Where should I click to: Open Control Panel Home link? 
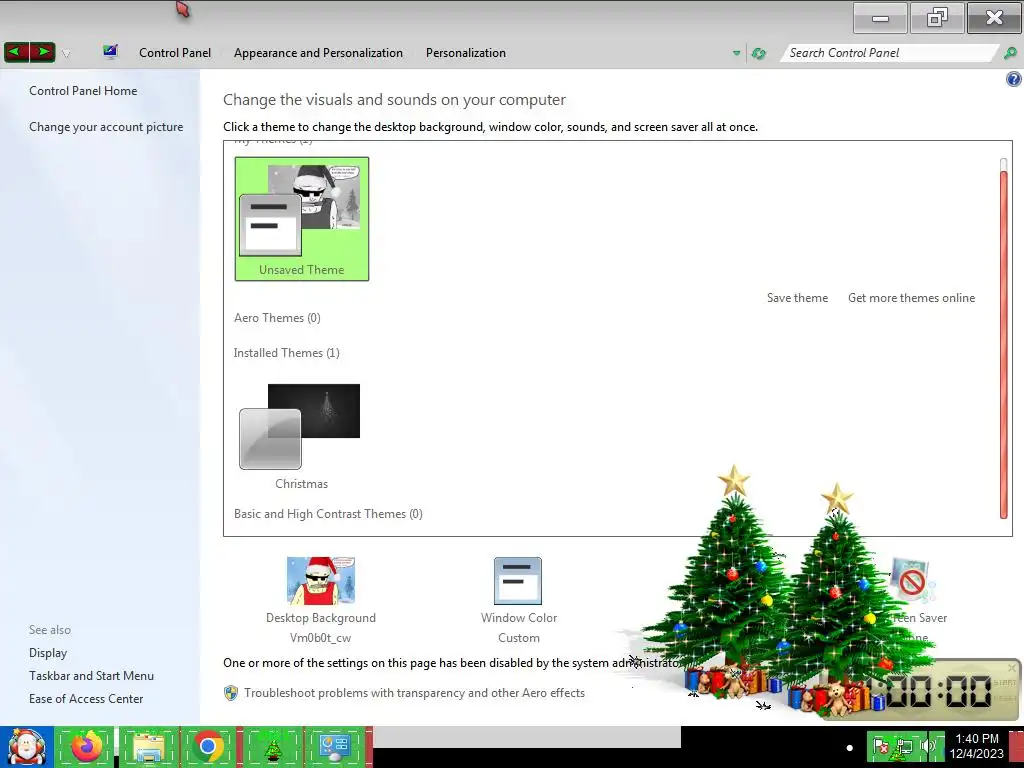[x=83, y=91]
